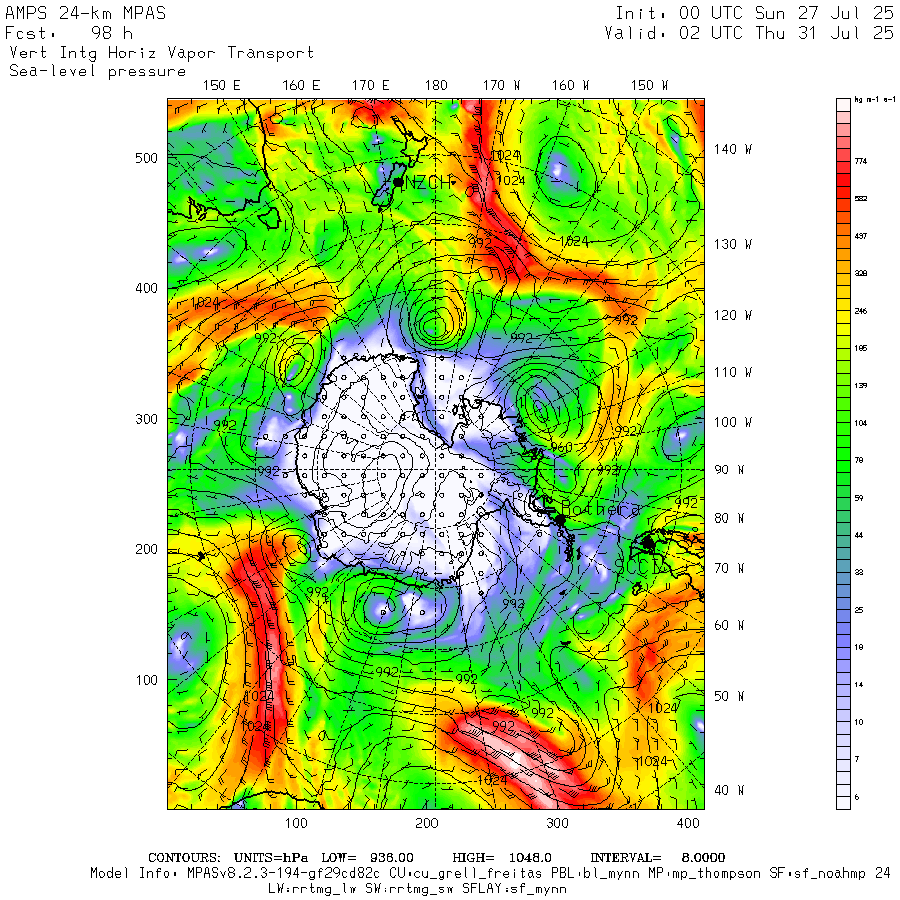Click the '130 W' longitude label
Viewport: 900px width, 900px height.
[733, 244]
